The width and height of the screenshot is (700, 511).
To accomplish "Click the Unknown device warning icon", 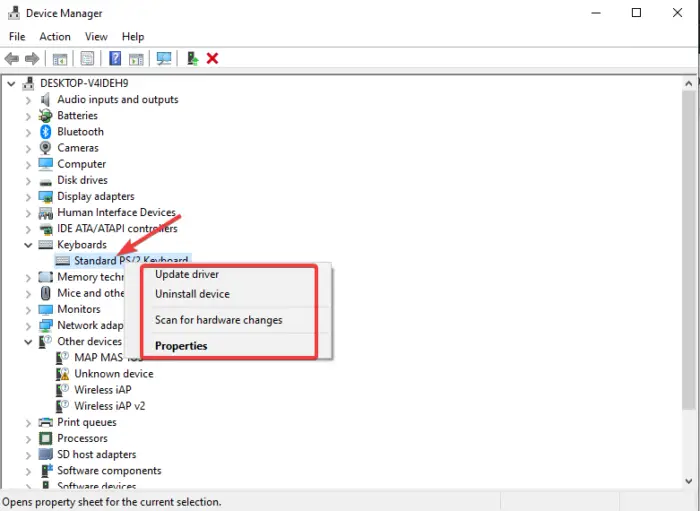I will 62,374.
